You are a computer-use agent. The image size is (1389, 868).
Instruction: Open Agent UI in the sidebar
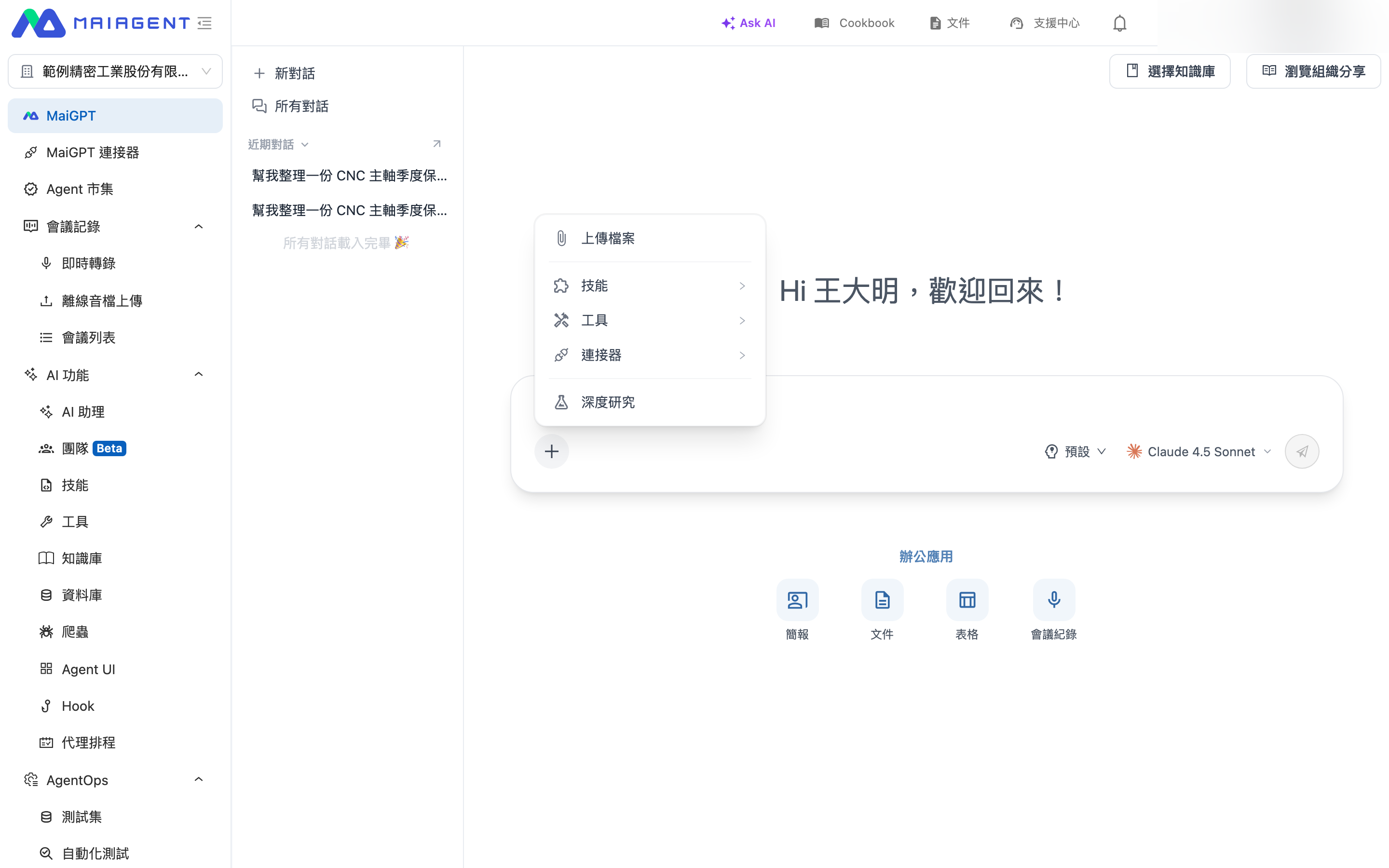(115, 669)
